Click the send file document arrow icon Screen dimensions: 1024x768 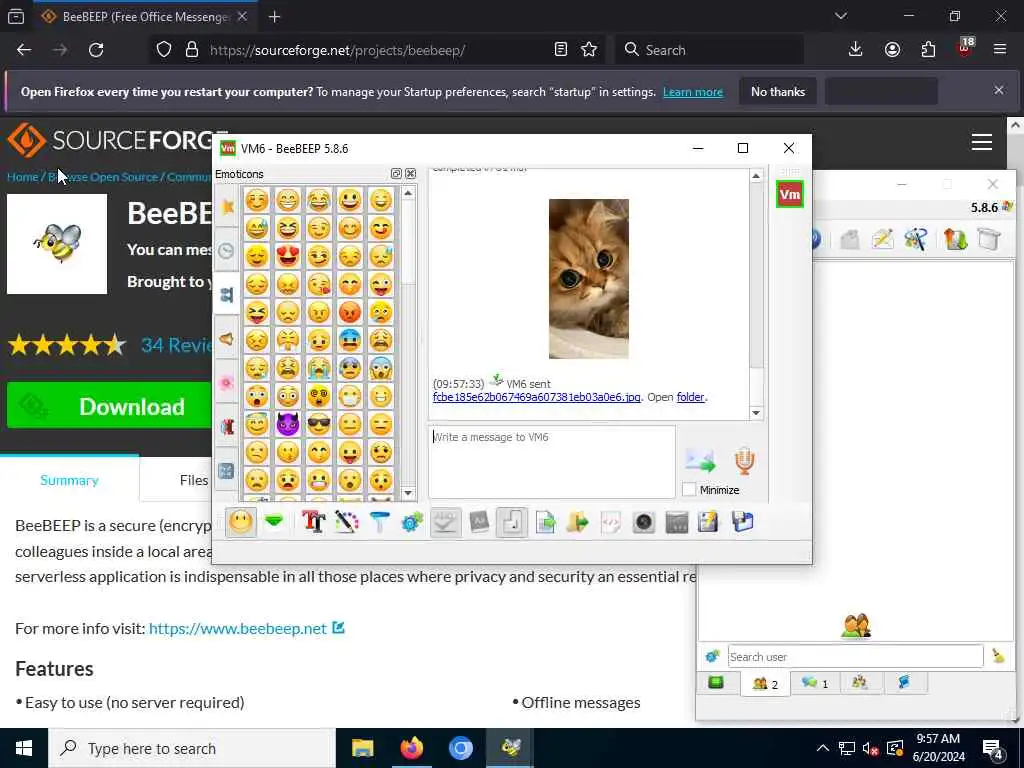coord(545,522)
